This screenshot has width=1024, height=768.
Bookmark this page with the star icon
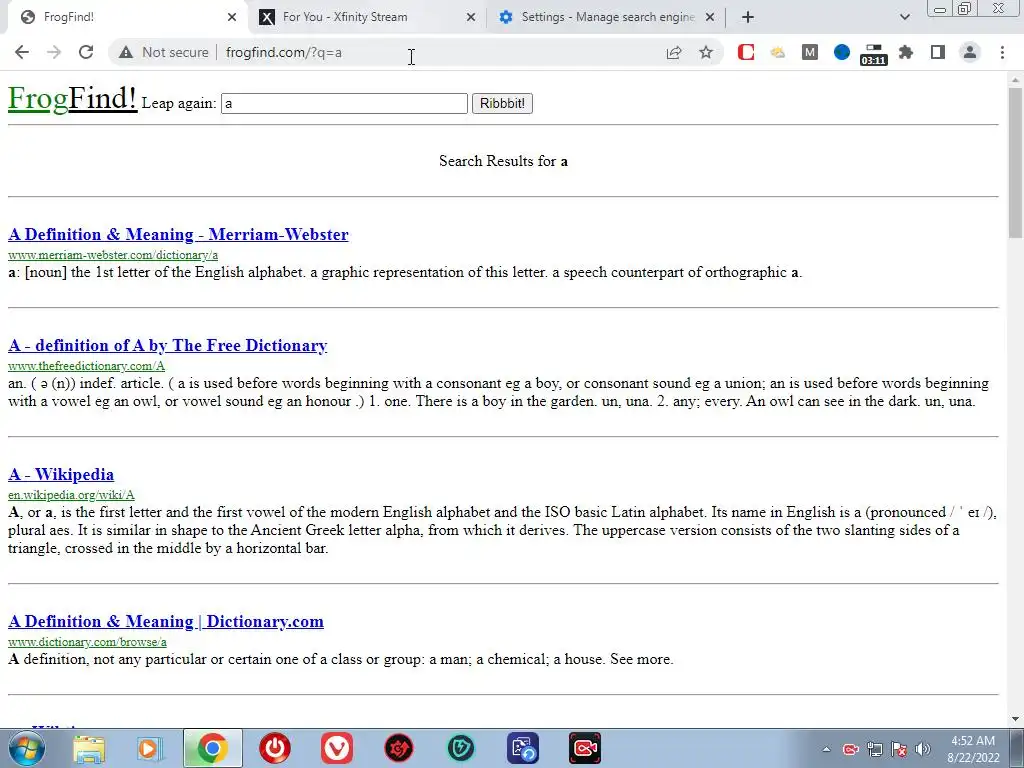point(706,52)
